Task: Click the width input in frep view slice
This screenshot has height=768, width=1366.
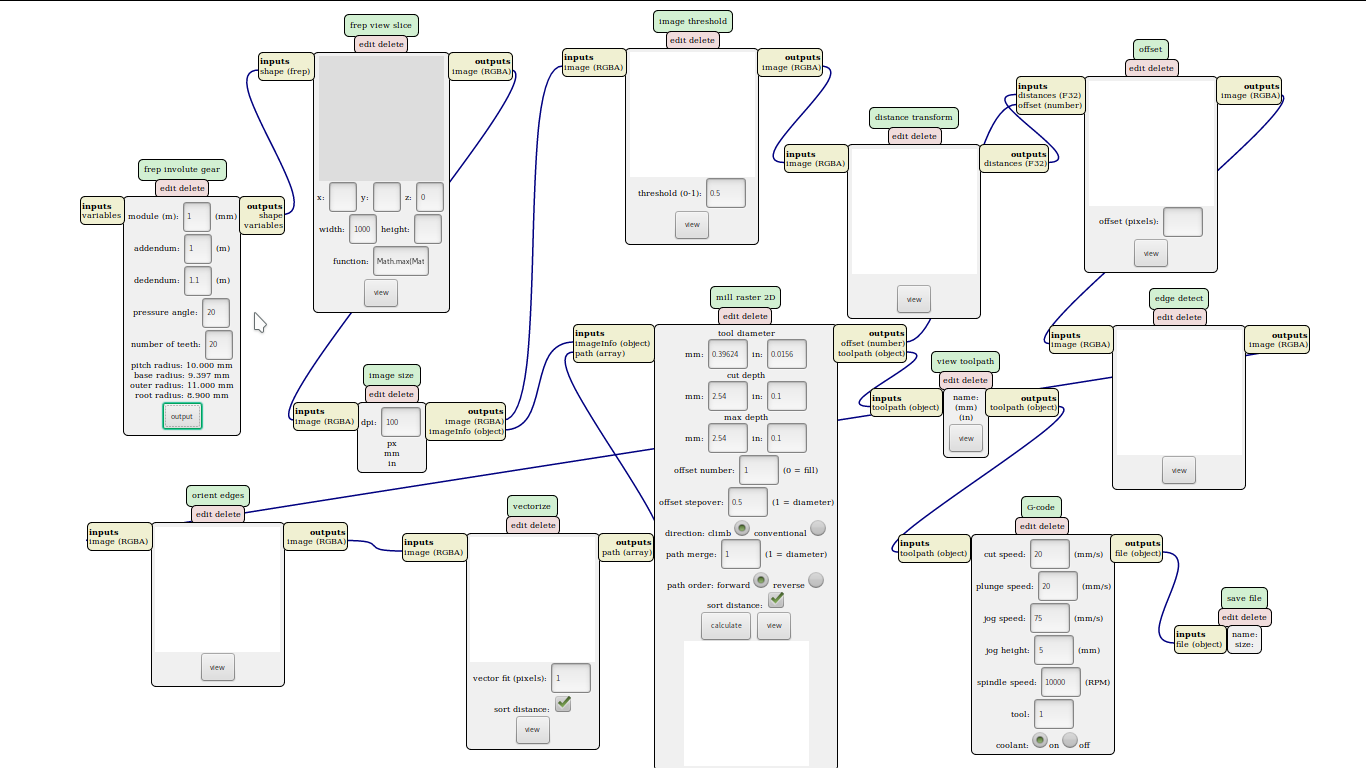Action: 363,229
